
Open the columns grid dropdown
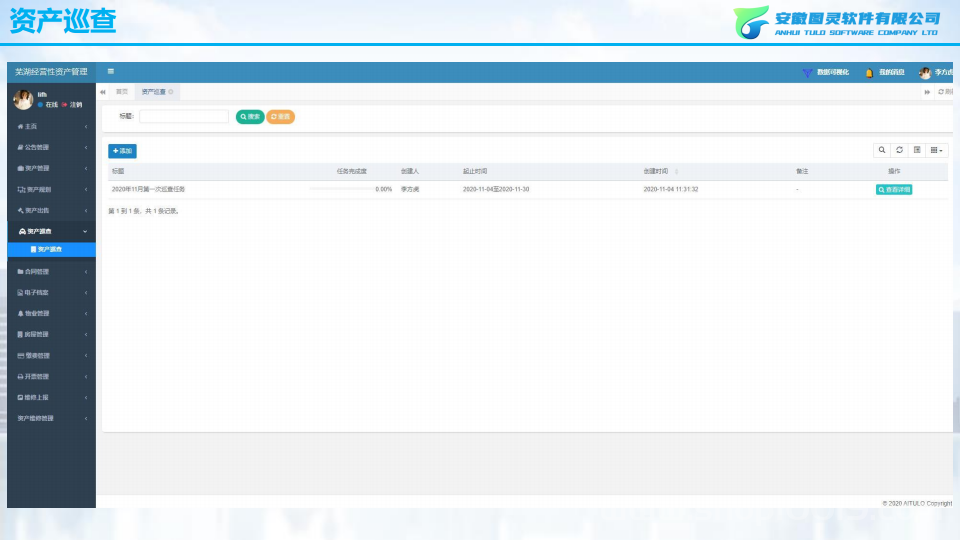pos(936,150)
